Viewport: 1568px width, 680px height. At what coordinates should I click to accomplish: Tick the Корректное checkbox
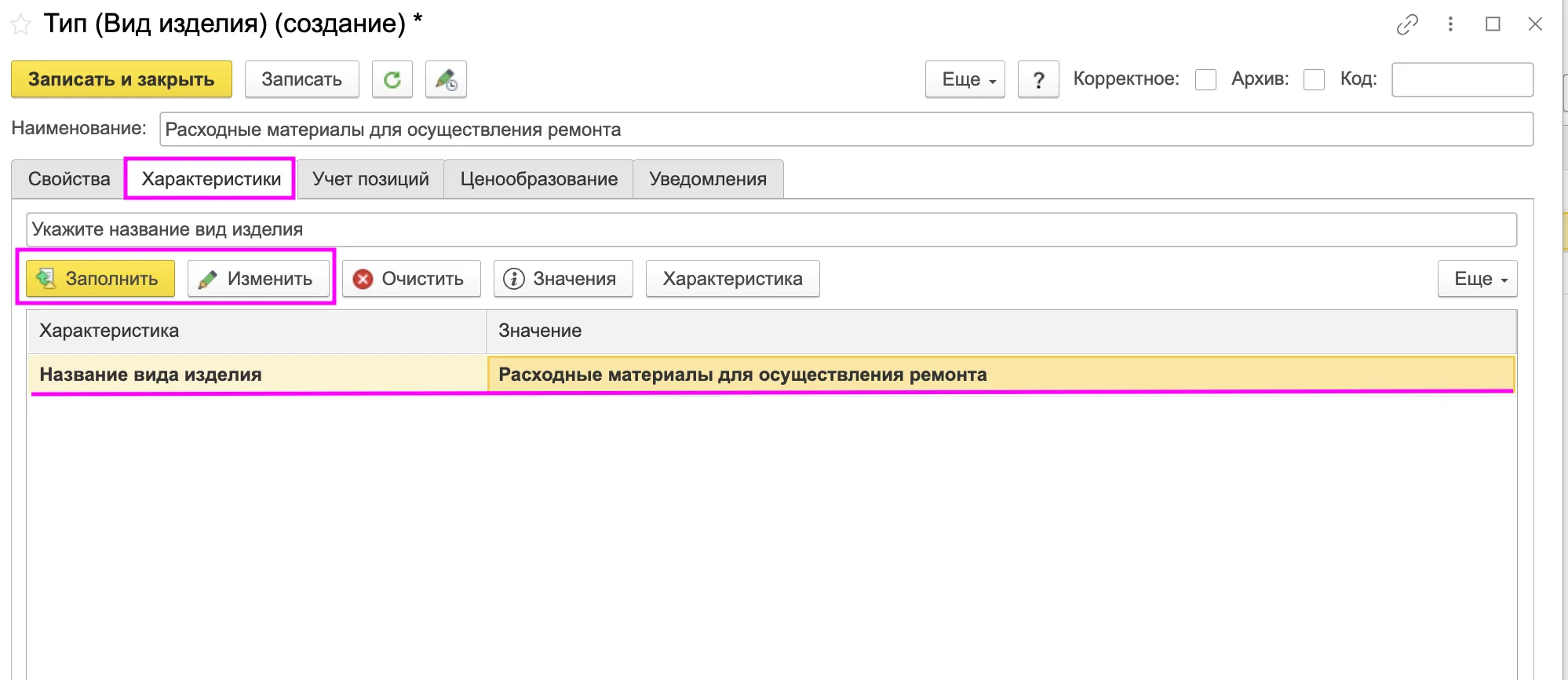pos(1205,79)
